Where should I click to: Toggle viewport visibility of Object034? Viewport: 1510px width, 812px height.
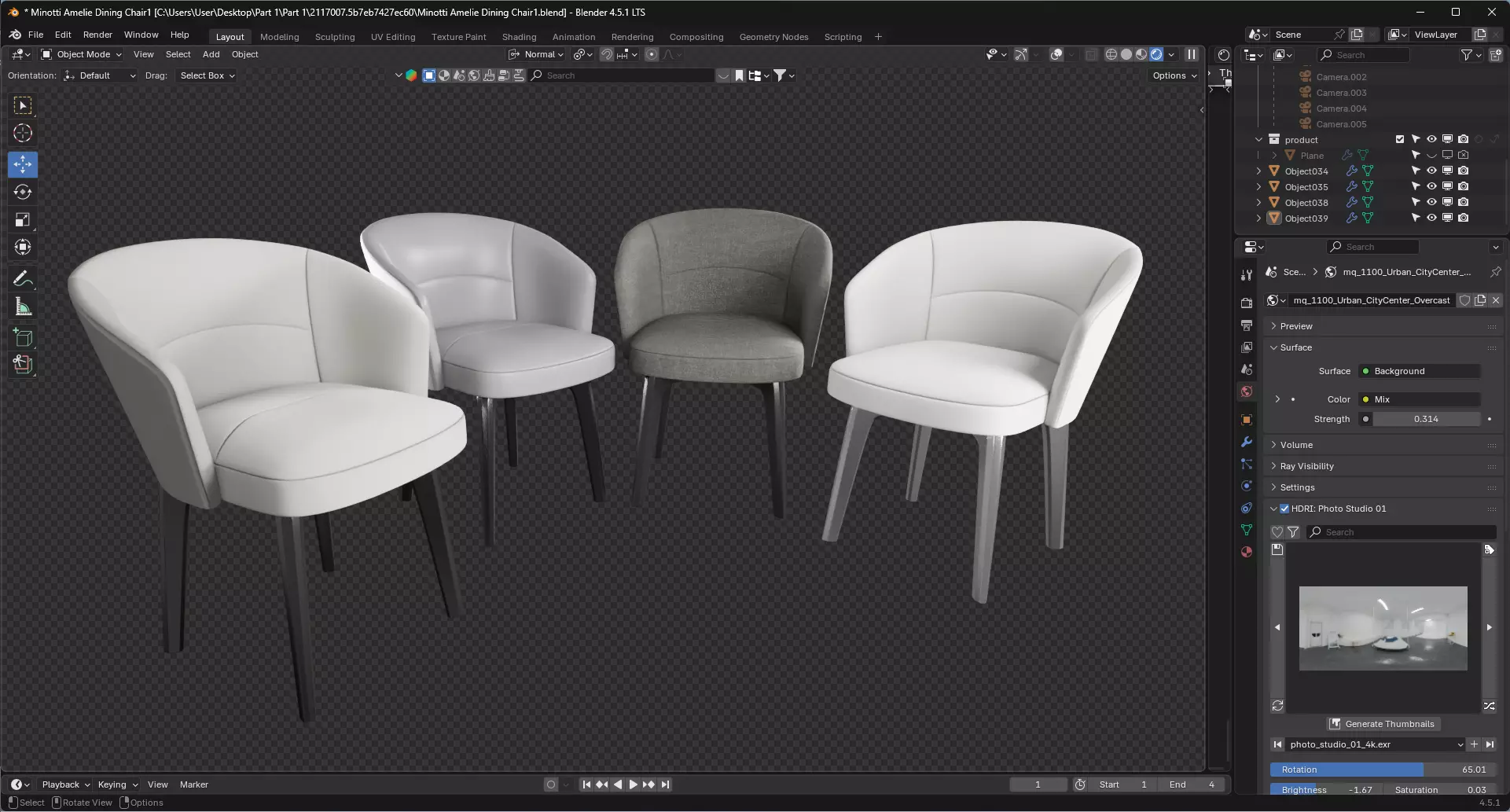click(x=1431, y=171)
